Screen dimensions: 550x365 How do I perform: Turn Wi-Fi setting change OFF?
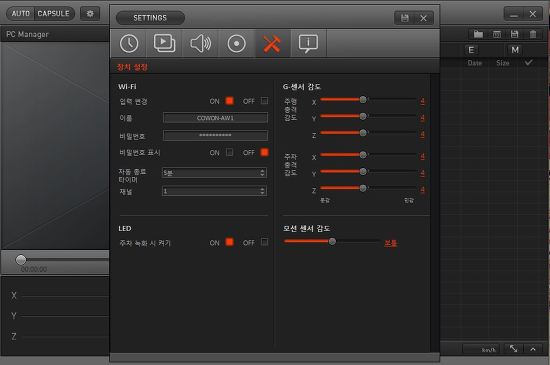(x=264, y=101)
